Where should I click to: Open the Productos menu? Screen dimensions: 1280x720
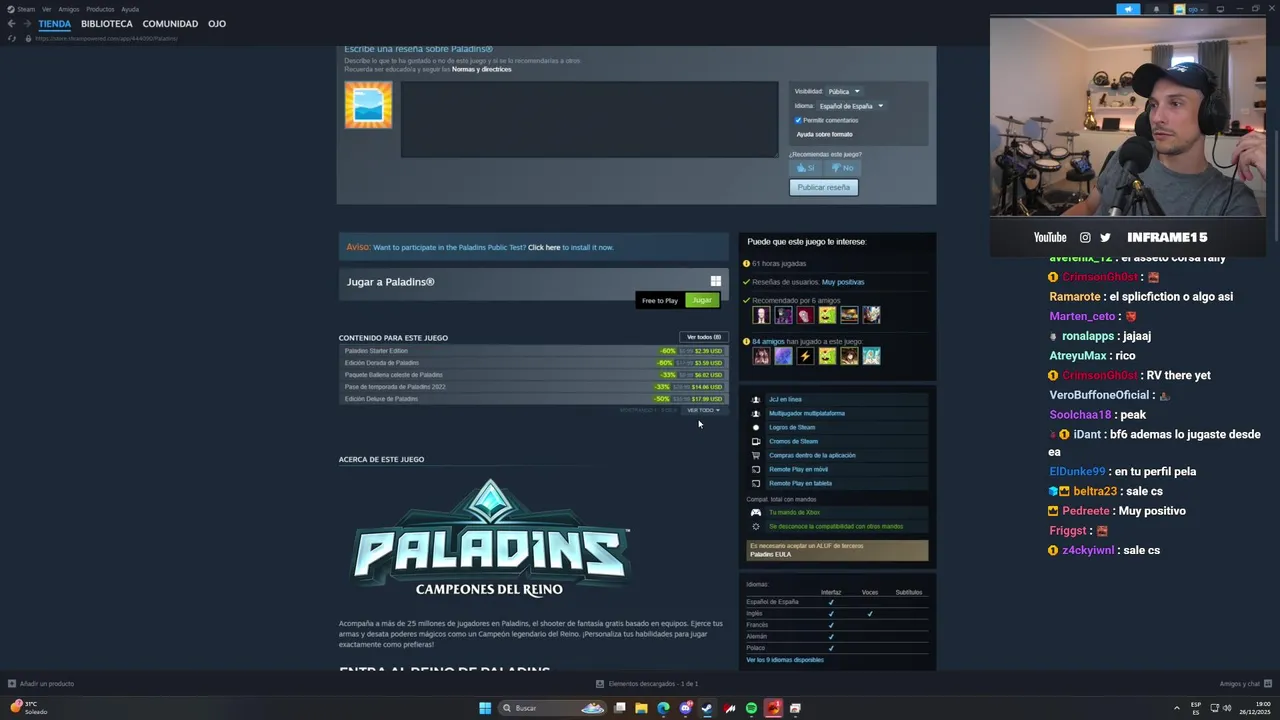[x=100, y=9]
